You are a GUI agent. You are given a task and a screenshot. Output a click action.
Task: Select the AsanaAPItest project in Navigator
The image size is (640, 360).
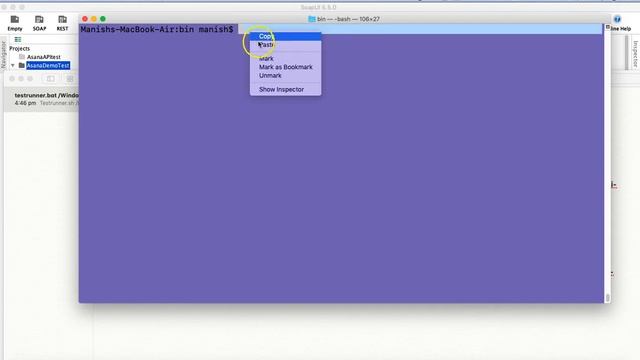point(43,57)
